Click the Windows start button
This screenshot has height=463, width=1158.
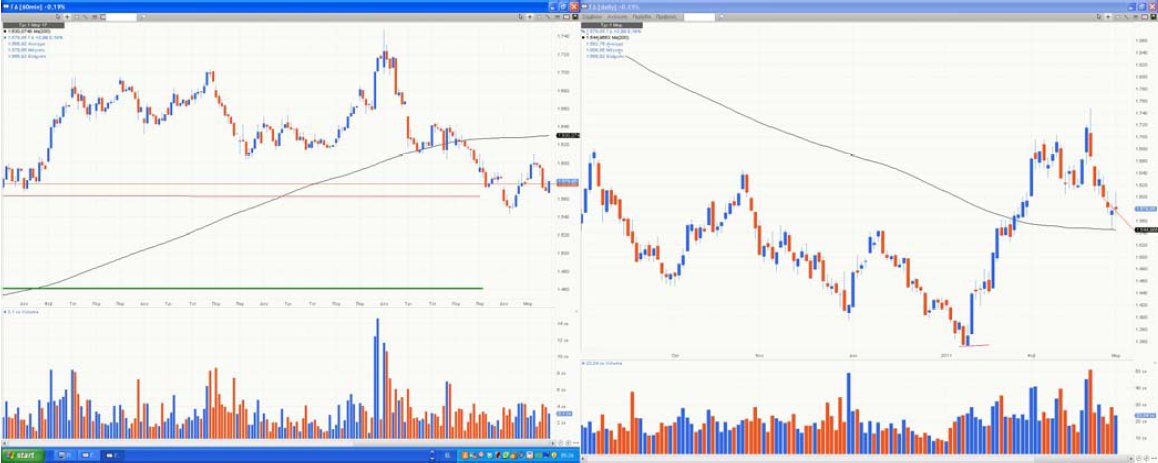click(x=20, y=455)
